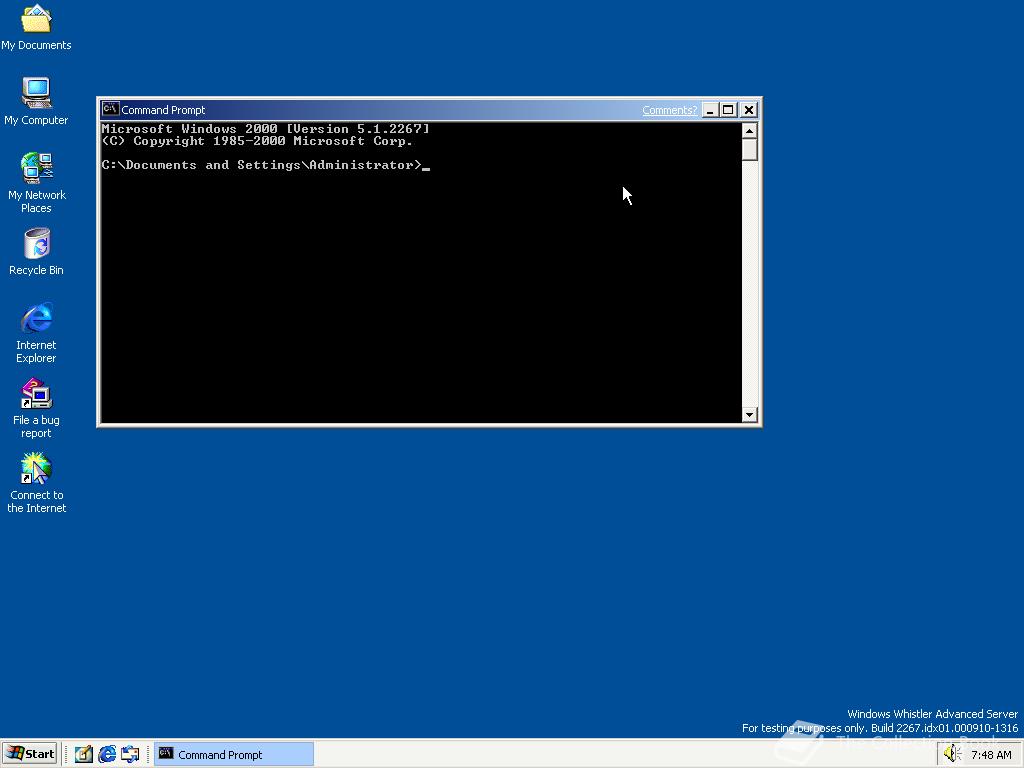Click the 7:48 AM system clock
Image resolution: width=1024 pixels, height=768 pixels.
[x=991, y=755]
